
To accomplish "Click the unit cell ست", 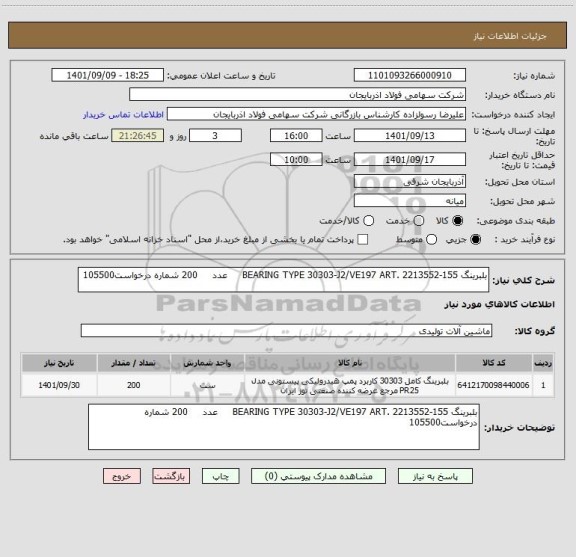I will tap(208, 385).
